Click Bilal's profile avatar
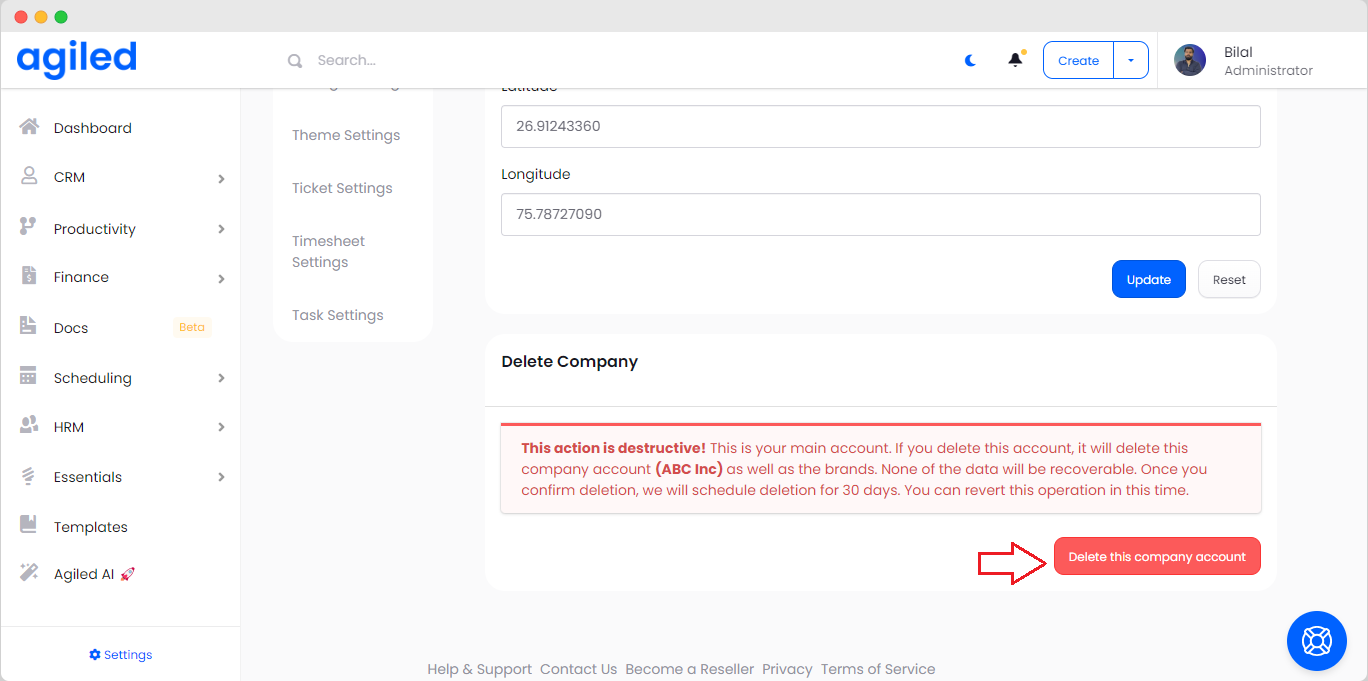Viewport: 1368px width, 681px height. click(1189, 60)
